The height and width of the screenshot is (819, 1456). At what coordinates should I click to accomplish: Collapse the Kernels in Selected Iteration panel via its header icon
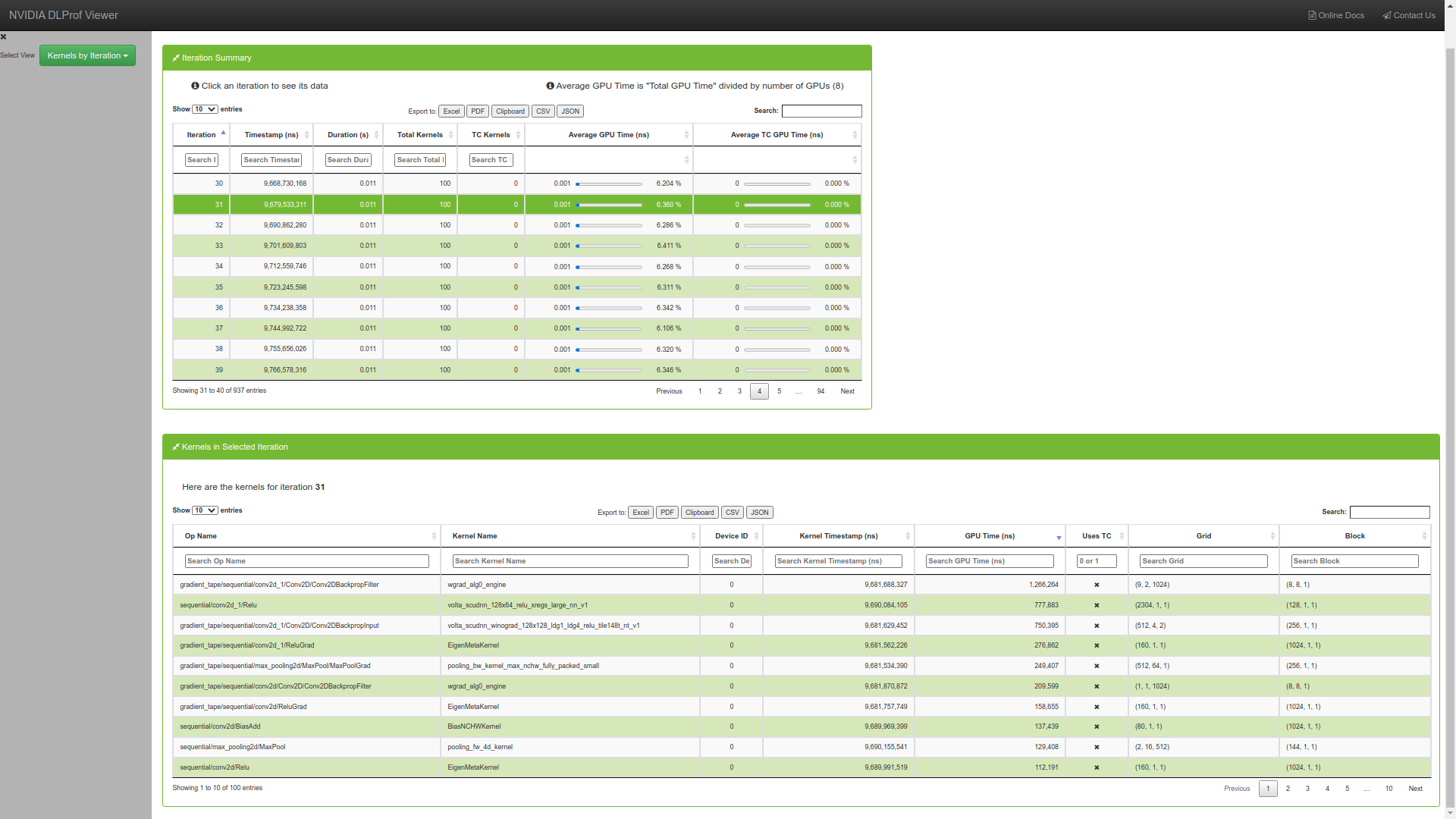[x=176, y=447]
